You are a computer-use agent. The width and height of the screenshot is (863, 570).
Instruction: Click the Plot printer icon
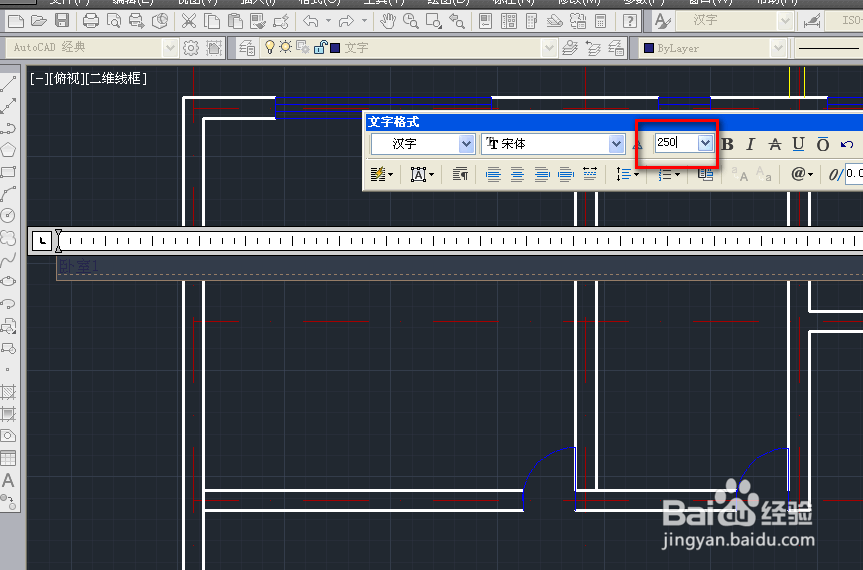coord(91,21)
